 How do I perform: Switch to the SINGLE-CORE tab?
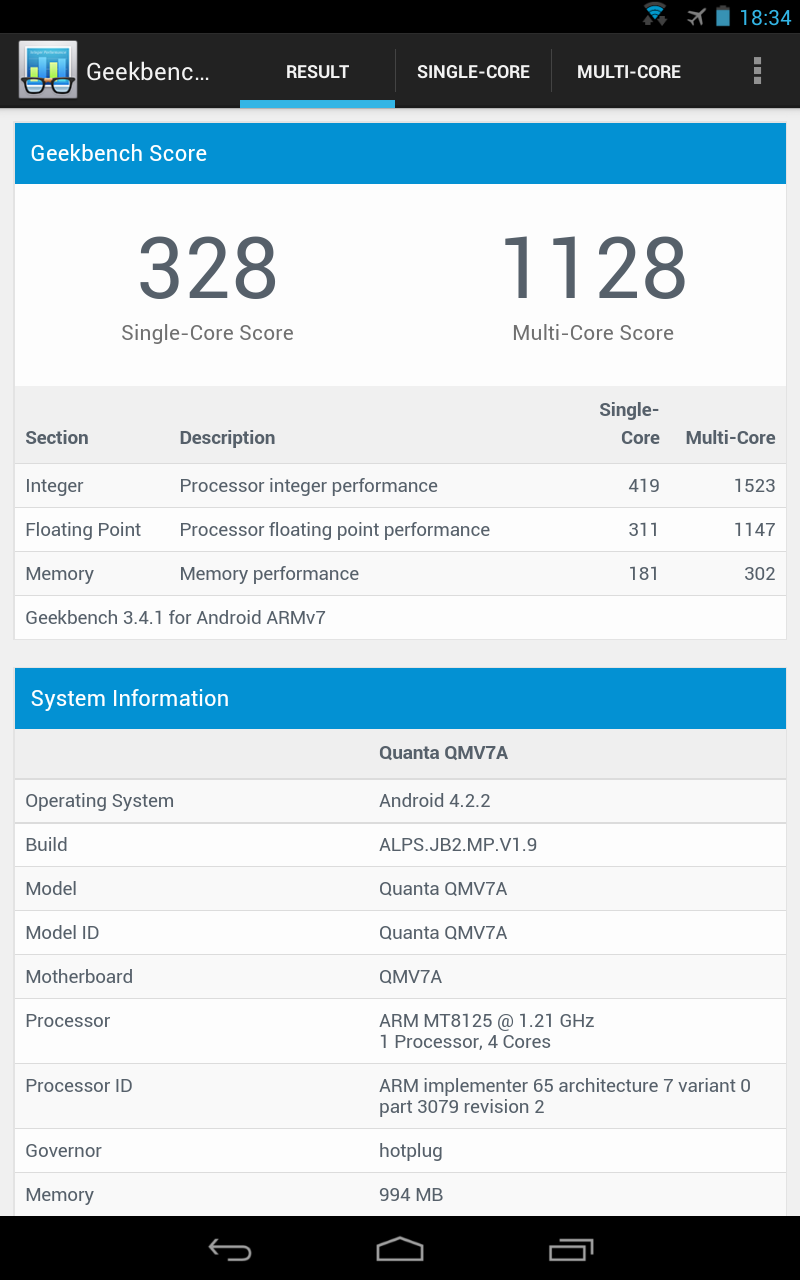[473, 72]
